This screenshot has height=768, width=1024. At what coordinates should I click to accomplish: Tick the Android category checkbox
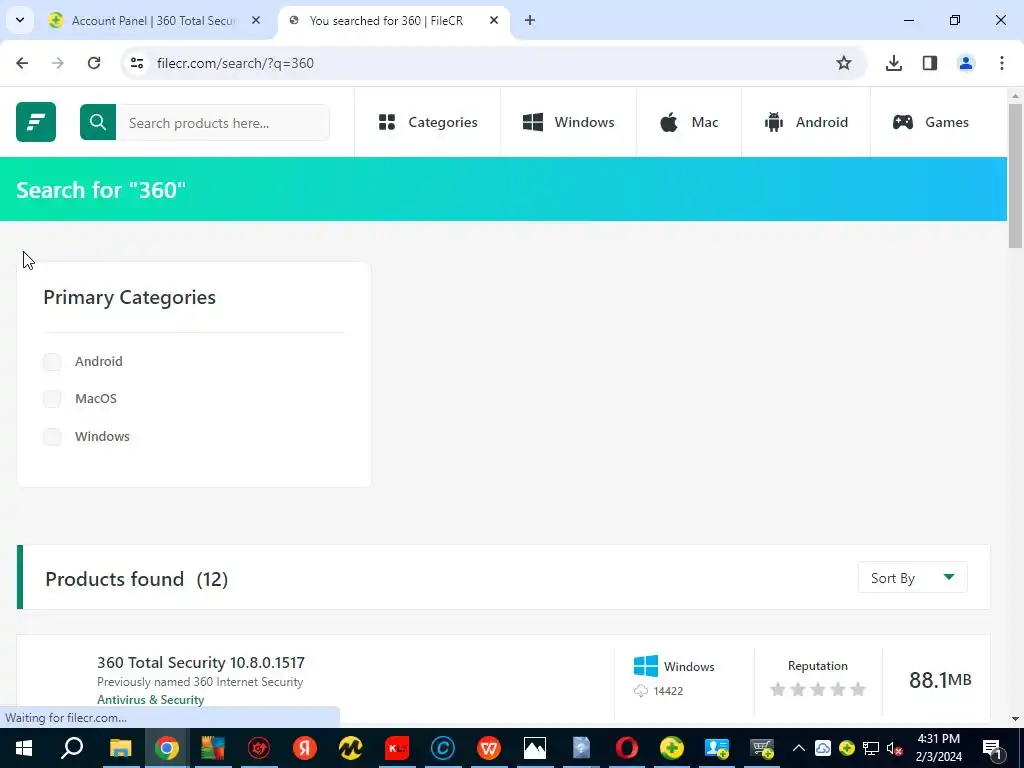point(52,362)
